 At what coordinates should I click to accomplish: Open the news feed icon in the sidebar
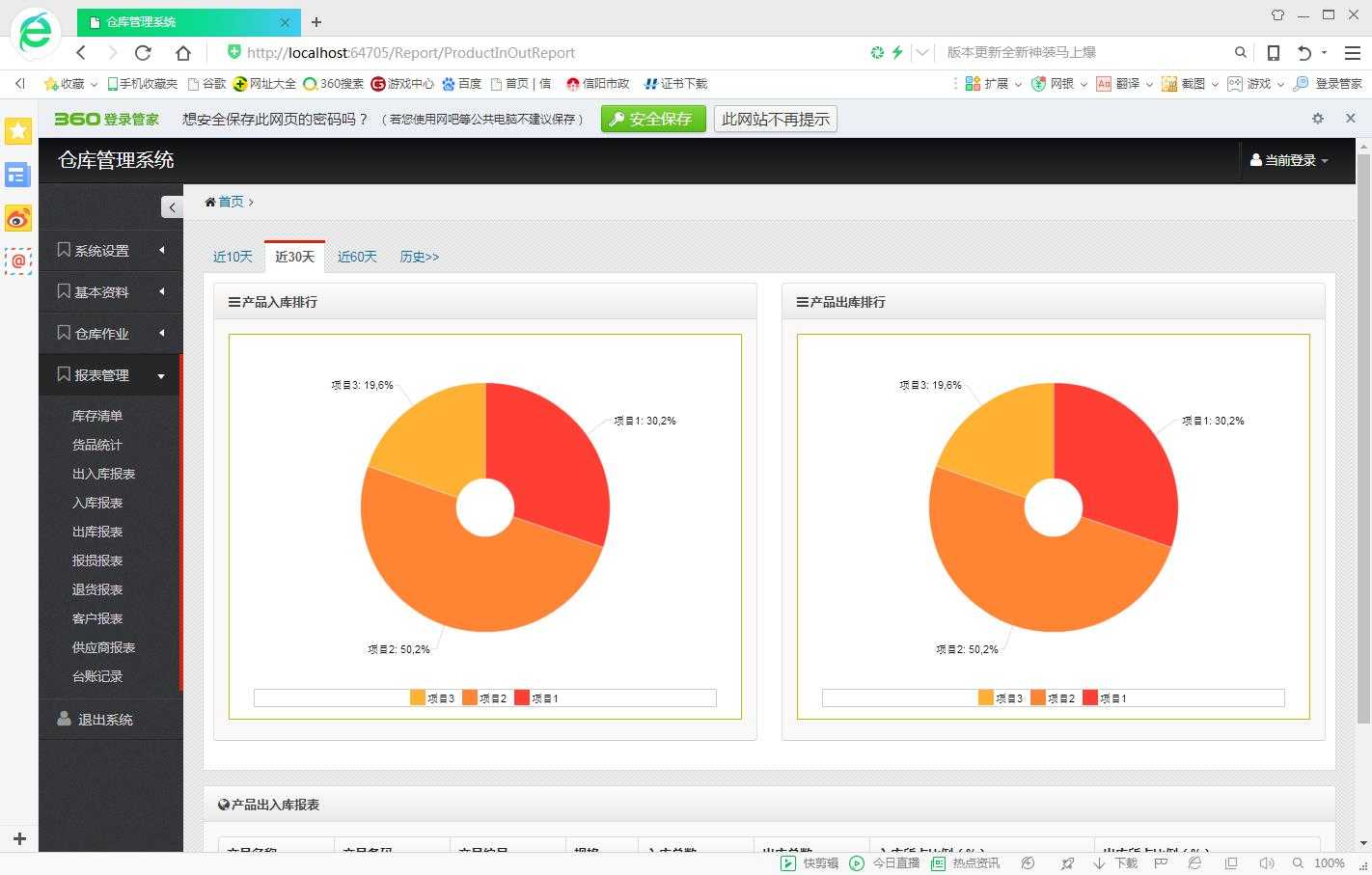18,175
